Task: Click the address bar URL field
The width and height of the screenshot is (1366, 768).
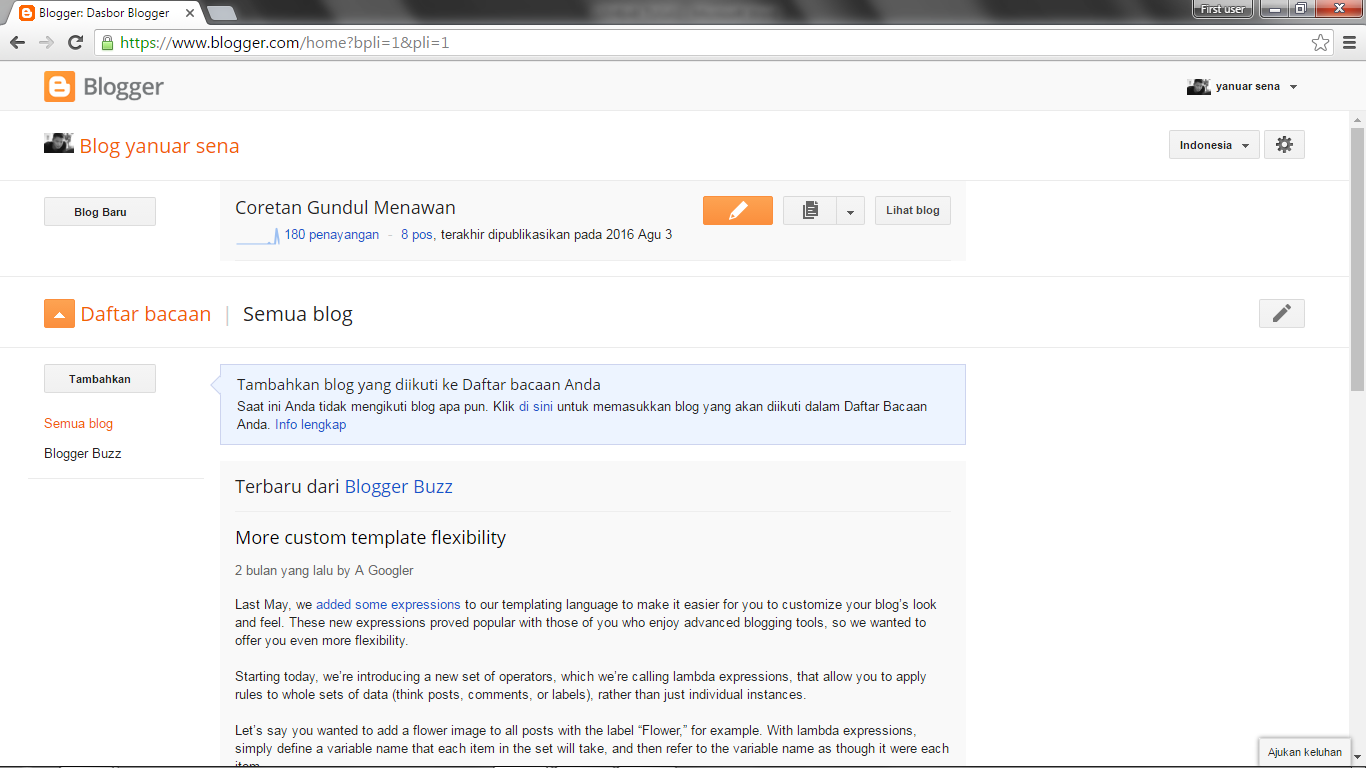Action: pyautogui.click(x=715, y=43)
